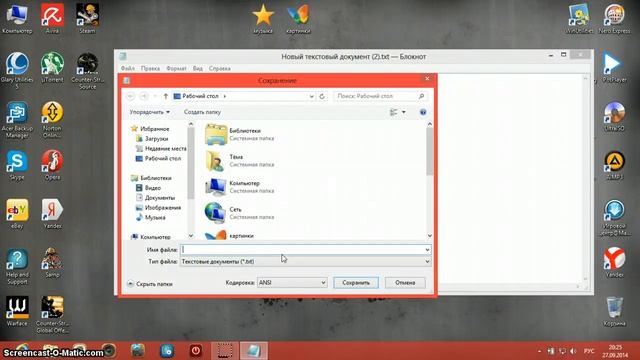
Task: Expand the address bar path dropdown
Action: point(311,96)
